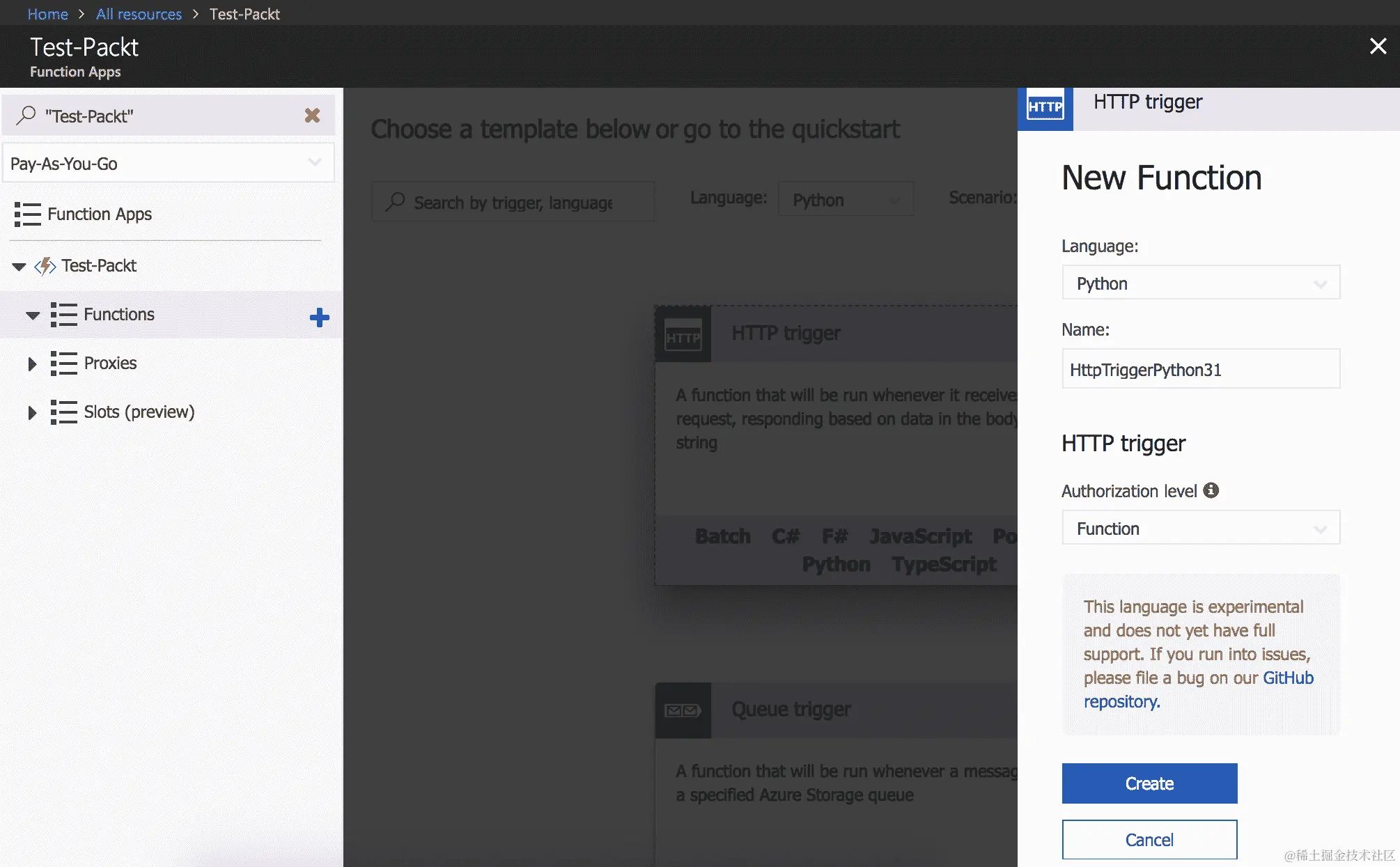The height and width of the screenshot is (867, 1400).
Task: Click the function Name input field
Action: pyautogui.click(x=1200, y=370)
